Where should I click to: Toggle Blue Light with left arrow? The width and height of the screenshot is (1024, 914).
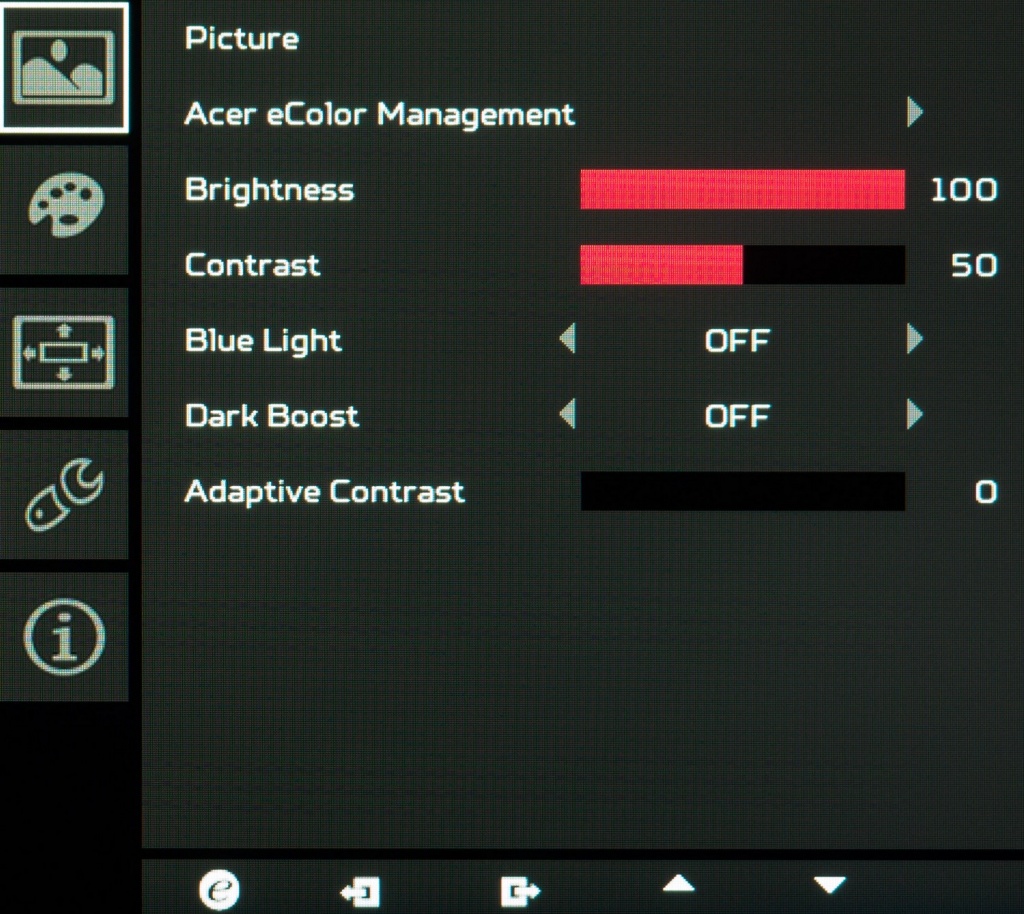pos(568,339)
